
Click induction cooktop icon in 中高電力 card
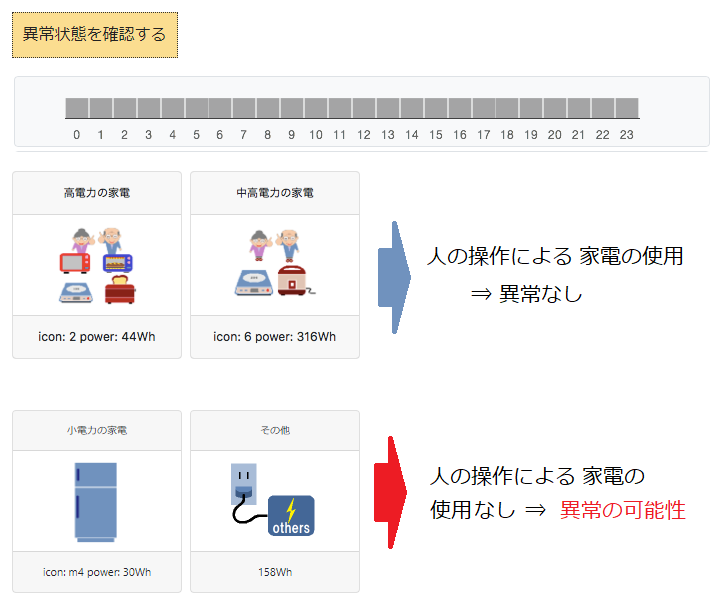(x=254, y=283)
